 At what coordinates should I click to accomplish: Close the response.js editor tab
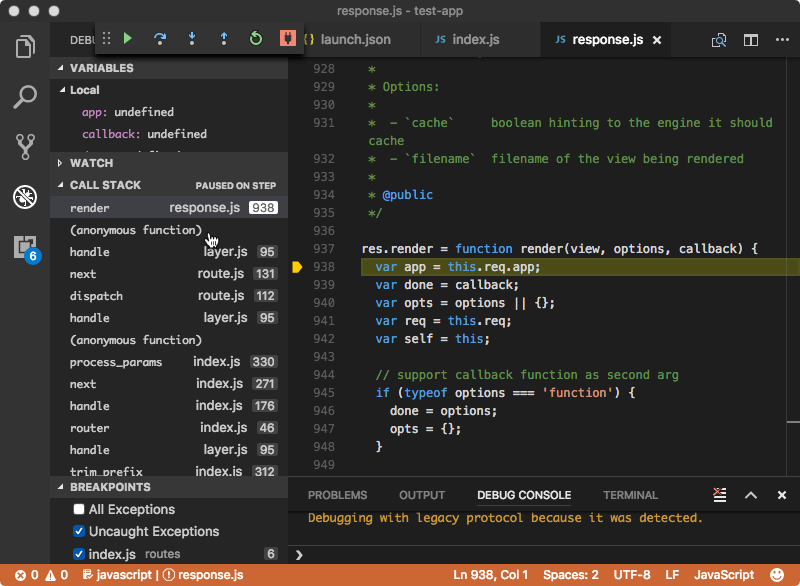click(657, 40)
